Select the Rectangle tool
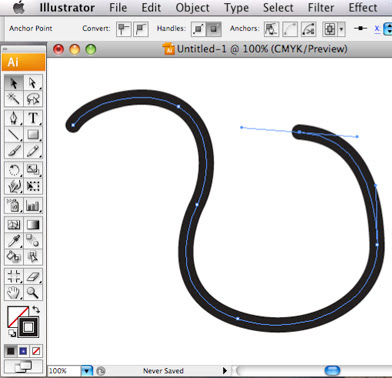The width and height of the screenshot is (392, 378). coord(33,134)
